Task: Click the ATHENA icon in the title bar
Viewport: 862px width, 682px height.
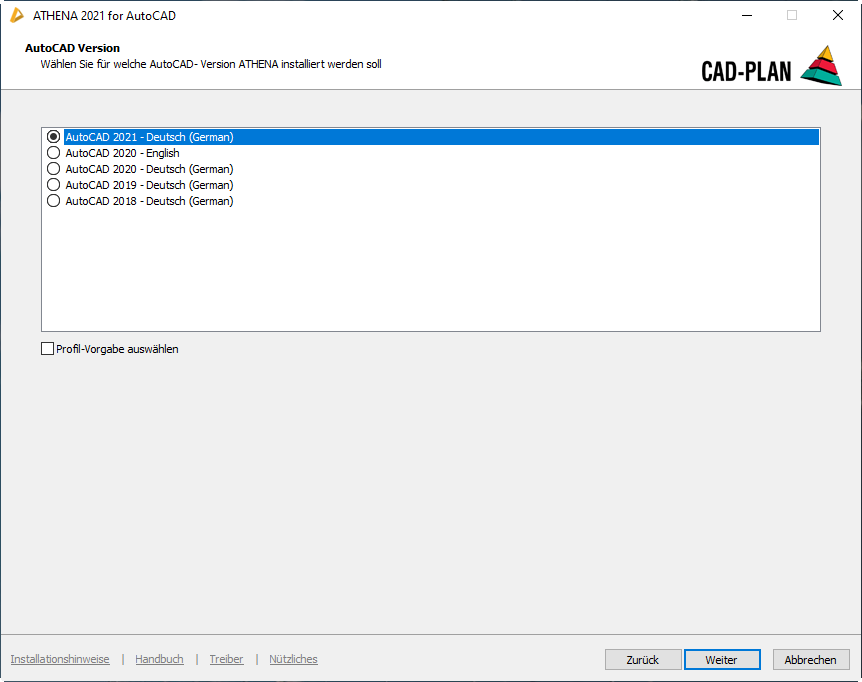Action: (17, 15)
